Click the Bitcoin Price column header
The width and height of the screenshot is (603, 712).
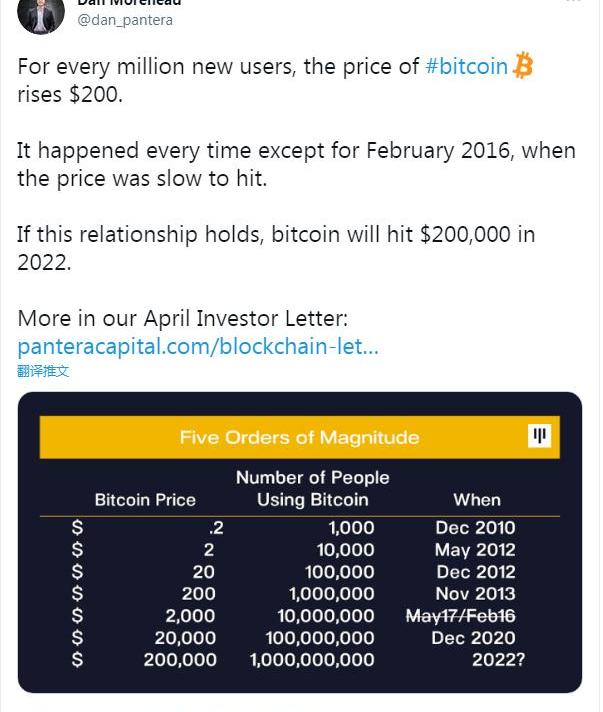(x=145, y=499)
